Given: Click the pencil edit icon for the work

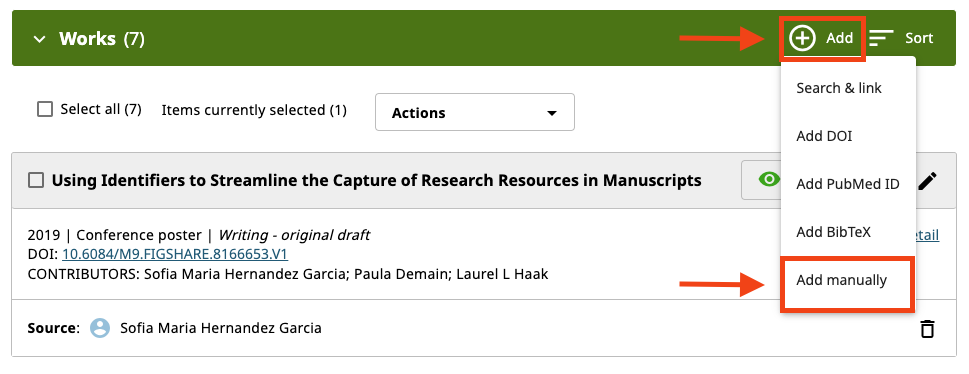Looking at the screenshot, I should coord(927,181).
